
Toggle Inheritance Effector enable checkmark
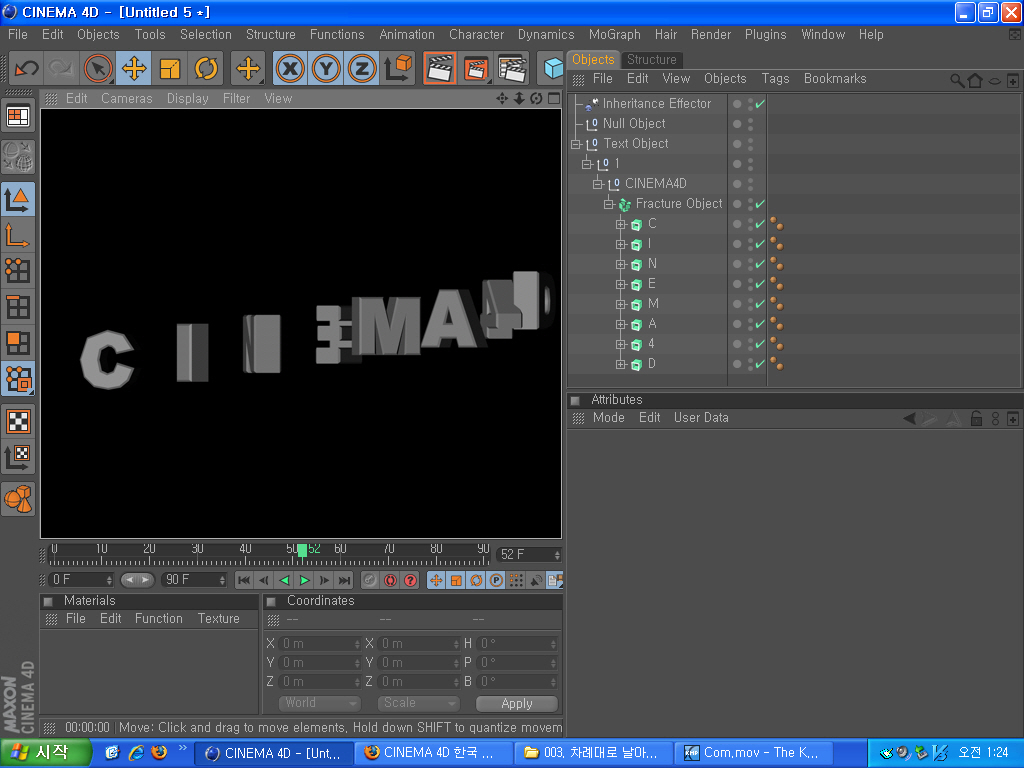click(x=760, y=104)
